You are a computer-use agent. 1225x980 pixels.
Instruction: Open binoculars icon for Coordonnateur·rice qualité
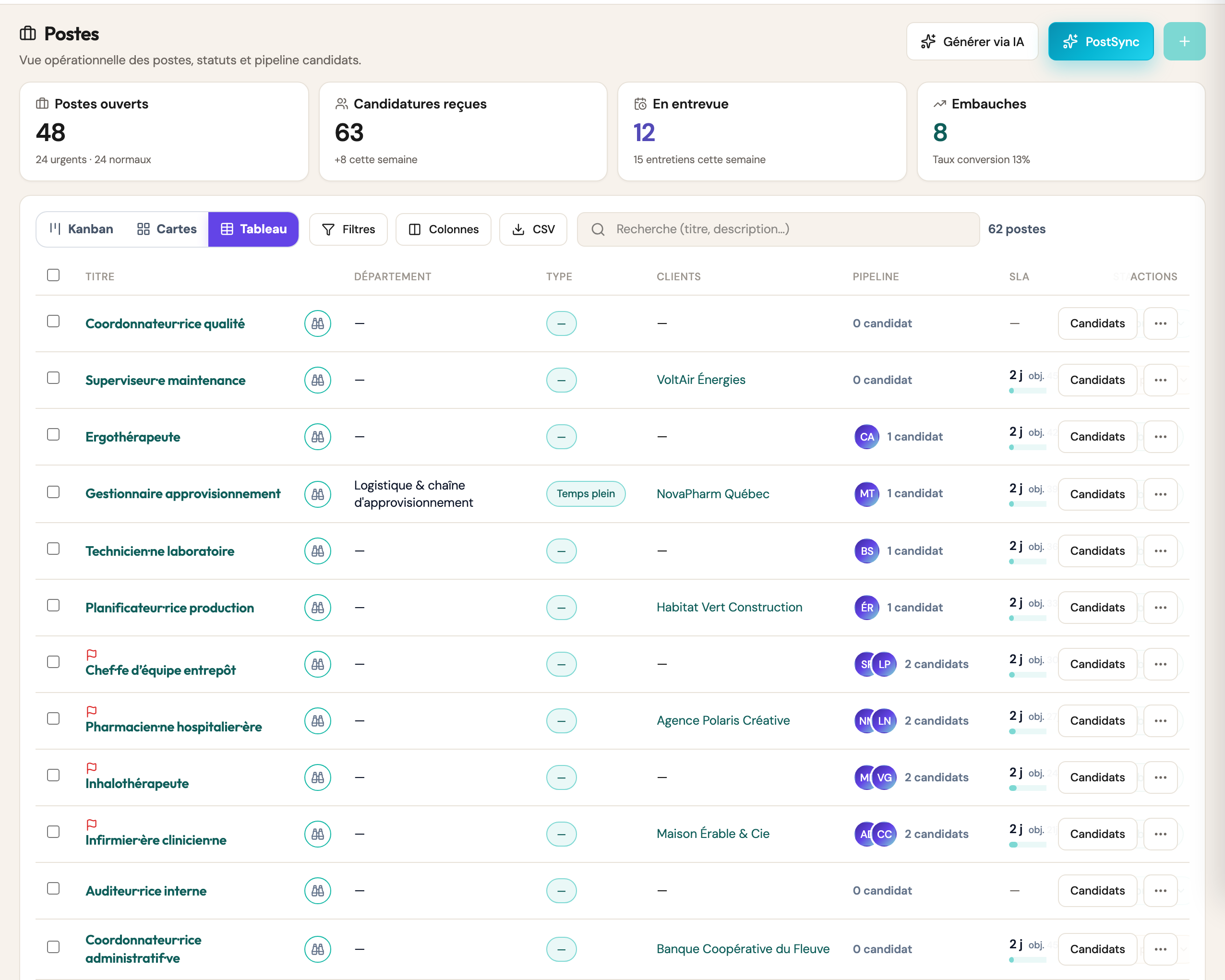pyautogui.click(x=318, y=323)
